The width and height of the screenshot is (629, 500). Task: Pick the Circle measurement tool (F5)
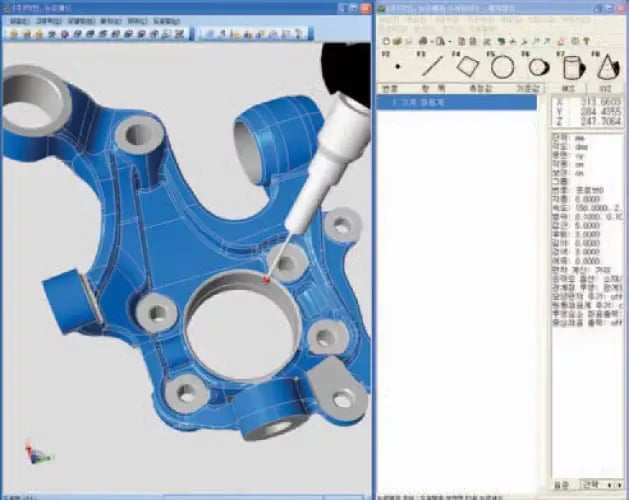(501, 67)
